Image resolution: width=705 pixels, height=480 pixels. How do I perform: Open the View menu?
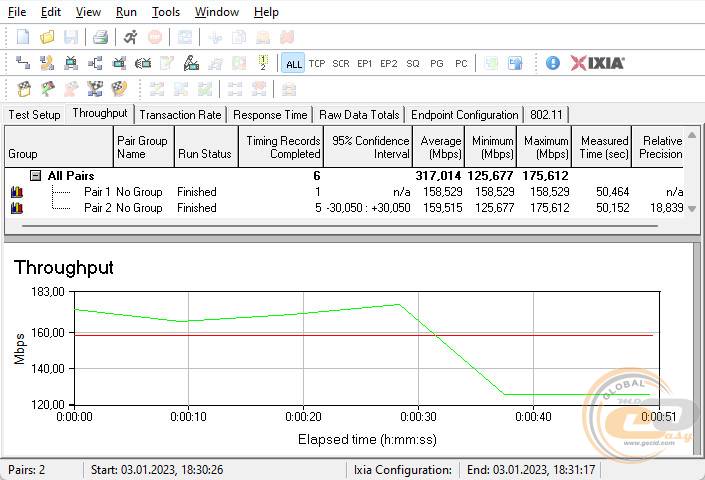pyautogui.click(x=88, y=12)
